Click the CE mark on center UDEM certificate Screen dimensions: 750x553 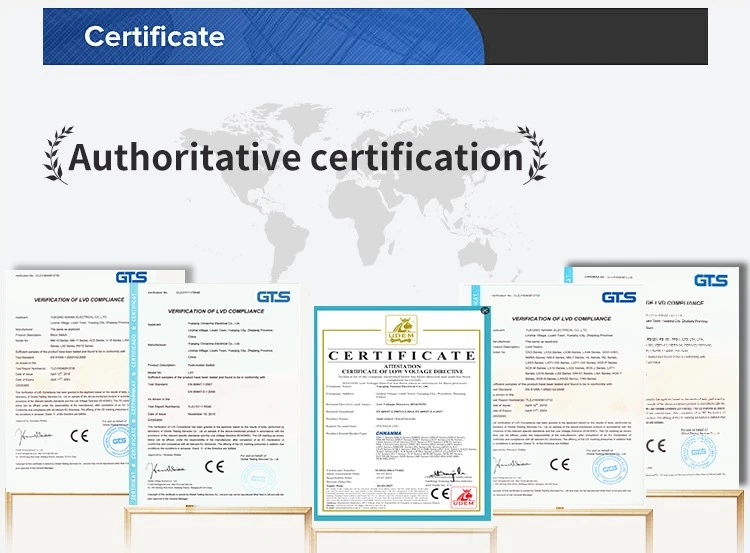point(440,493)
